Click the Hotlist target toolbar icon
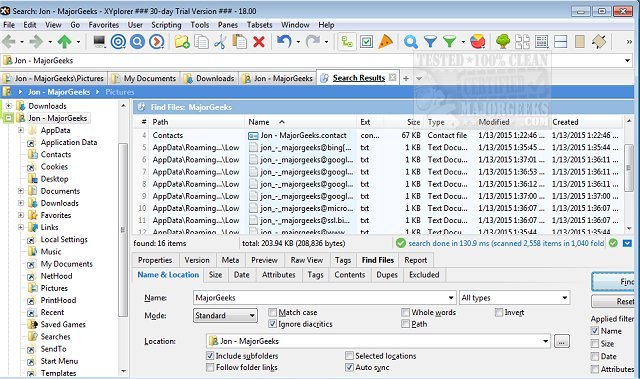 pos(118,42)
